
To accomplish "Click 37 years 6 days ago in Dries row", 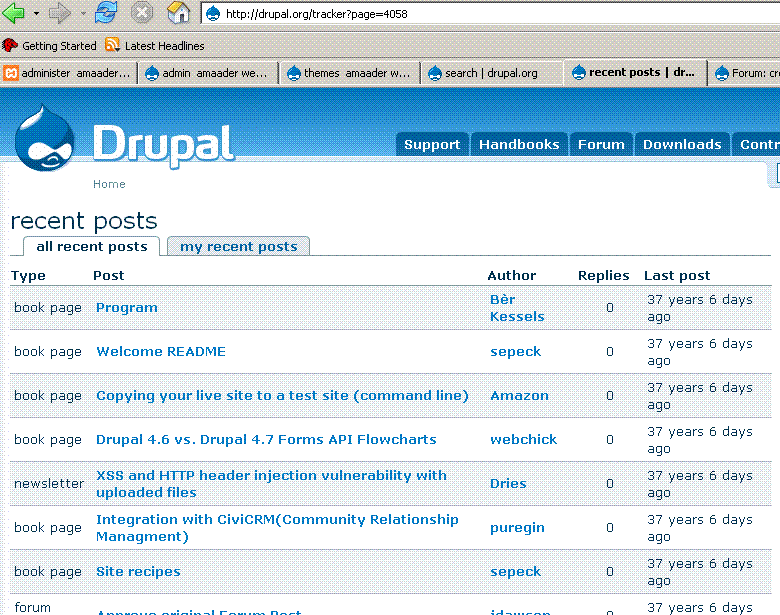I will click(x=699, y=484).
